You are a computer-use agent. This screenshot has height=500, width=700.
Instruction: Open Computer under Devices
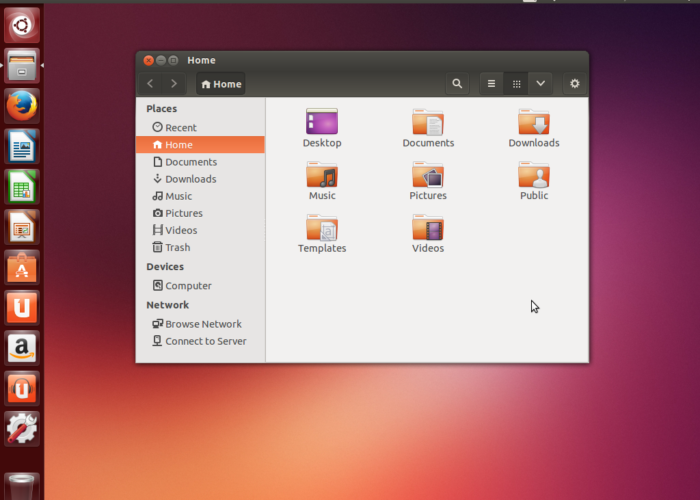click(x=188, y=285)
